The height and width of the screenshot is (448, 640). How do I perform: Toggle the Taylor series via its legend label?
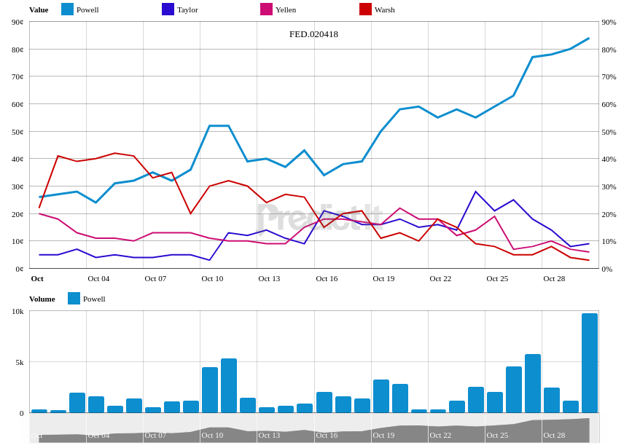(x=187, y=10)
